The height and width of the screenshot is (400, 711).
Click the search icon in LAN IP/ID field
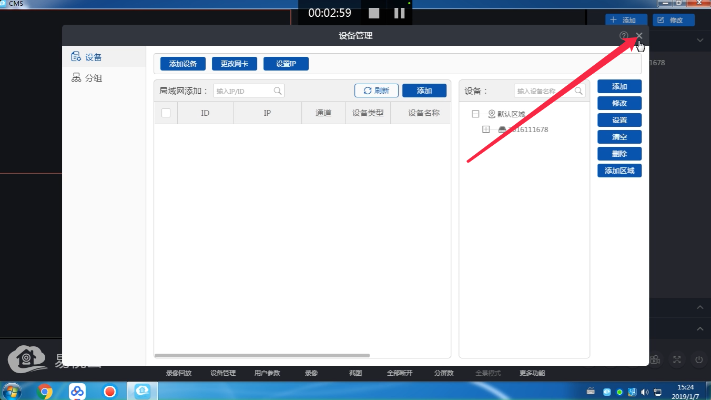click(x=278, y=90)
